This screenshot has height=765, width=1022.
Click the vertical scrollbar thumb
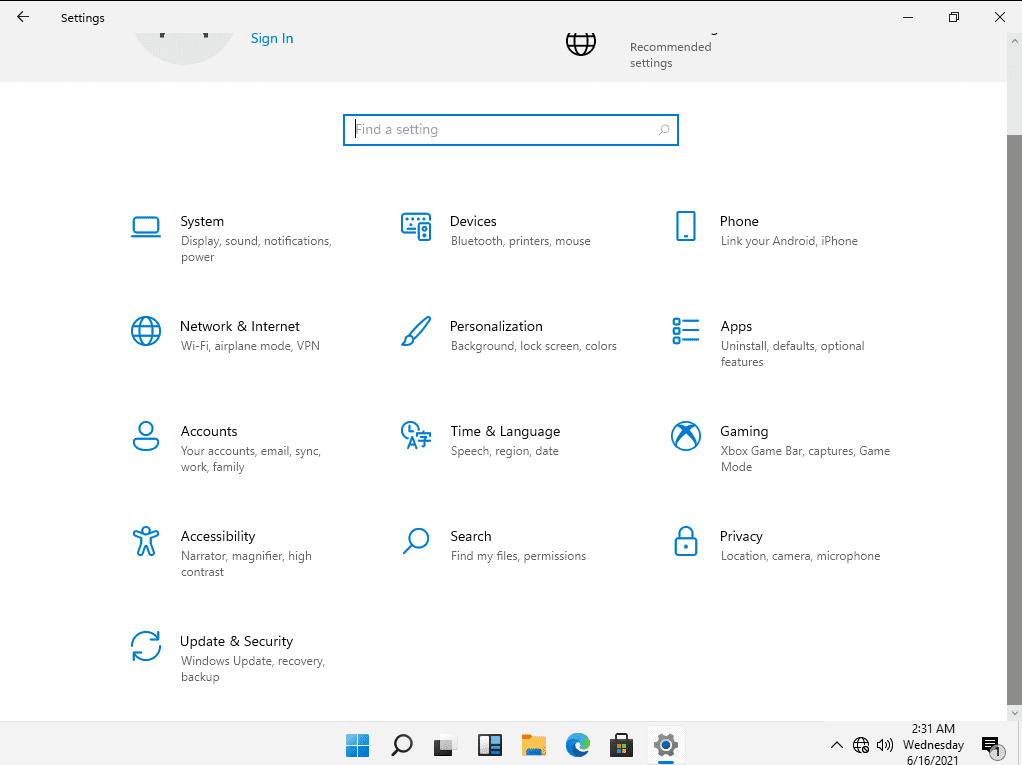[1014, 420]
